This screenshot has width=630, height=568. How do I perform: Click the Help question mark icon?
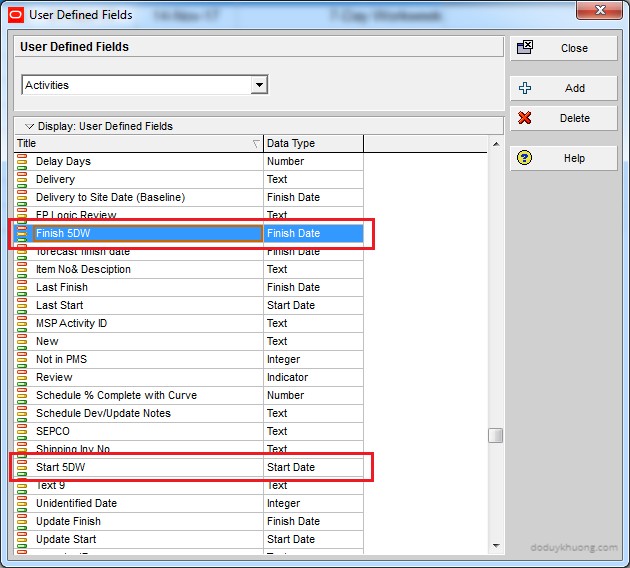(525, 158)
